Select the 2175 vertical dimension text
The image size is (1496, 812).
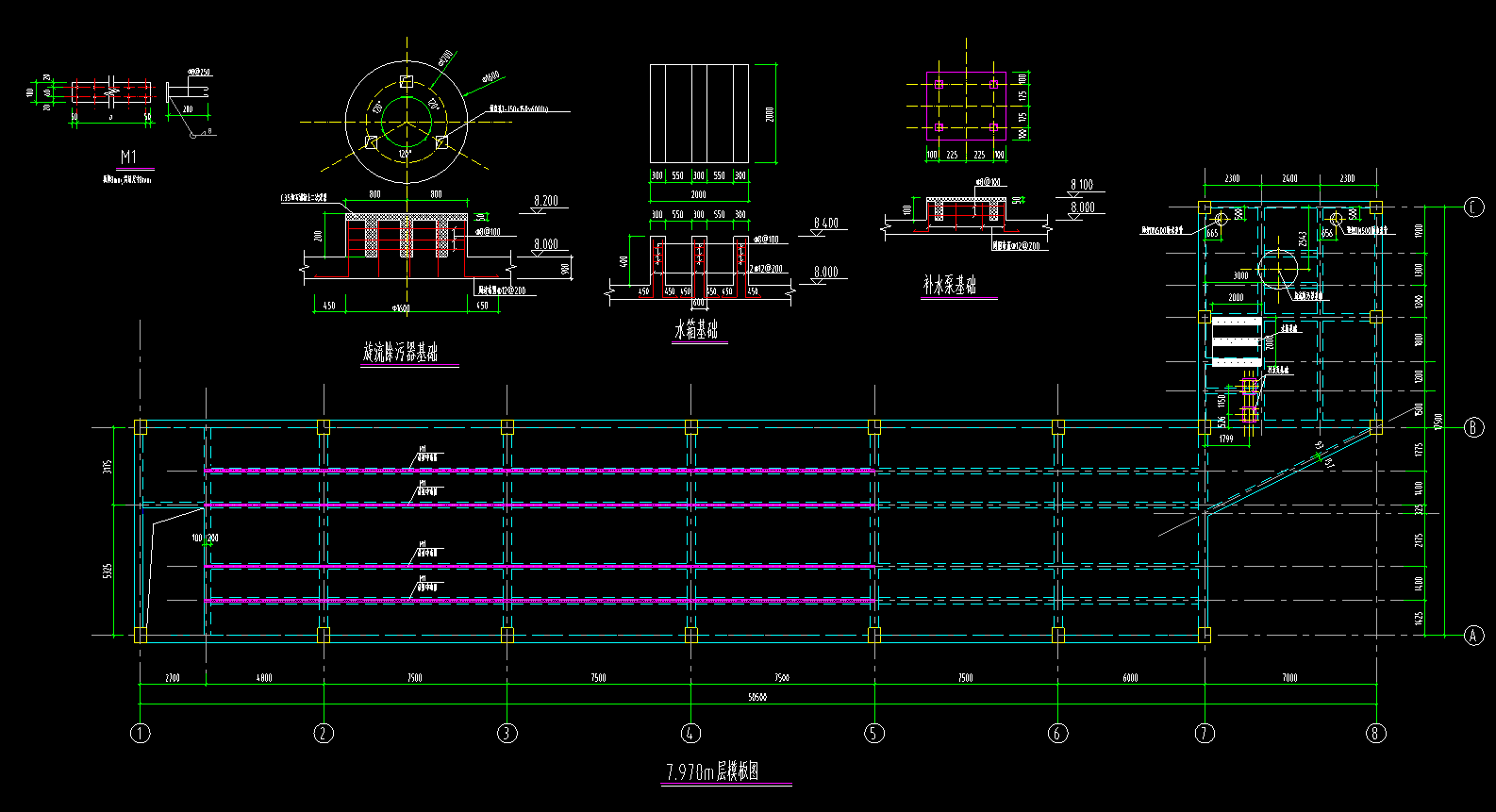(x=1420, y=540)
